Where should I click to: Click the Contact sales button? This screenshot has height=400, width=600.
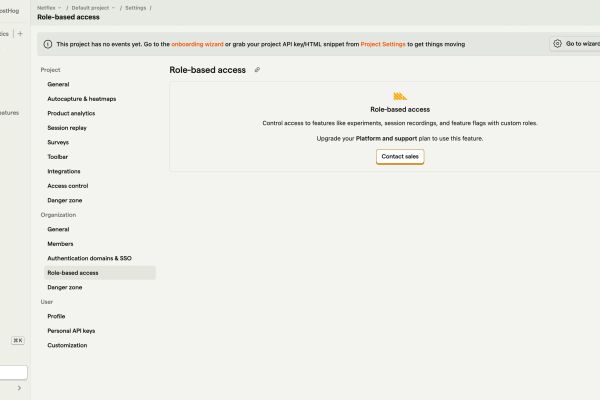[400, 157]
